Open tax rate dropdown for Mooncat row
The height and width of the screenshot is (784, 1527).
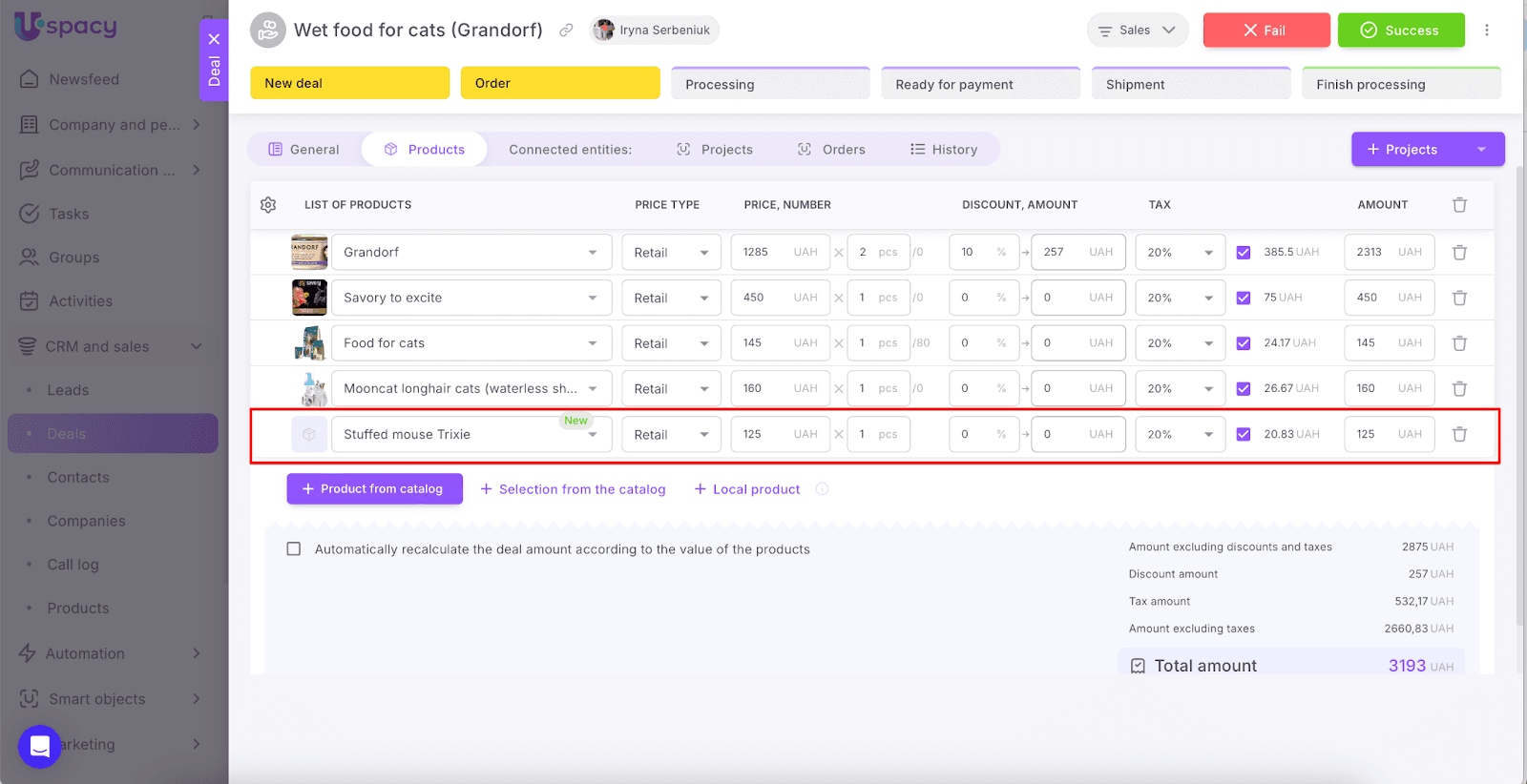(x=1180, y=389)
